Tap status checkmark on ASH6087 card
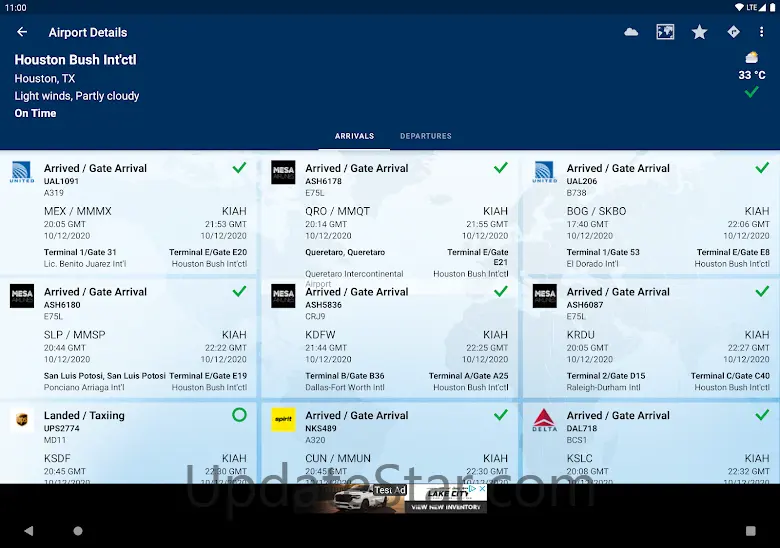 pyautogui.click(x=762, y=291)
